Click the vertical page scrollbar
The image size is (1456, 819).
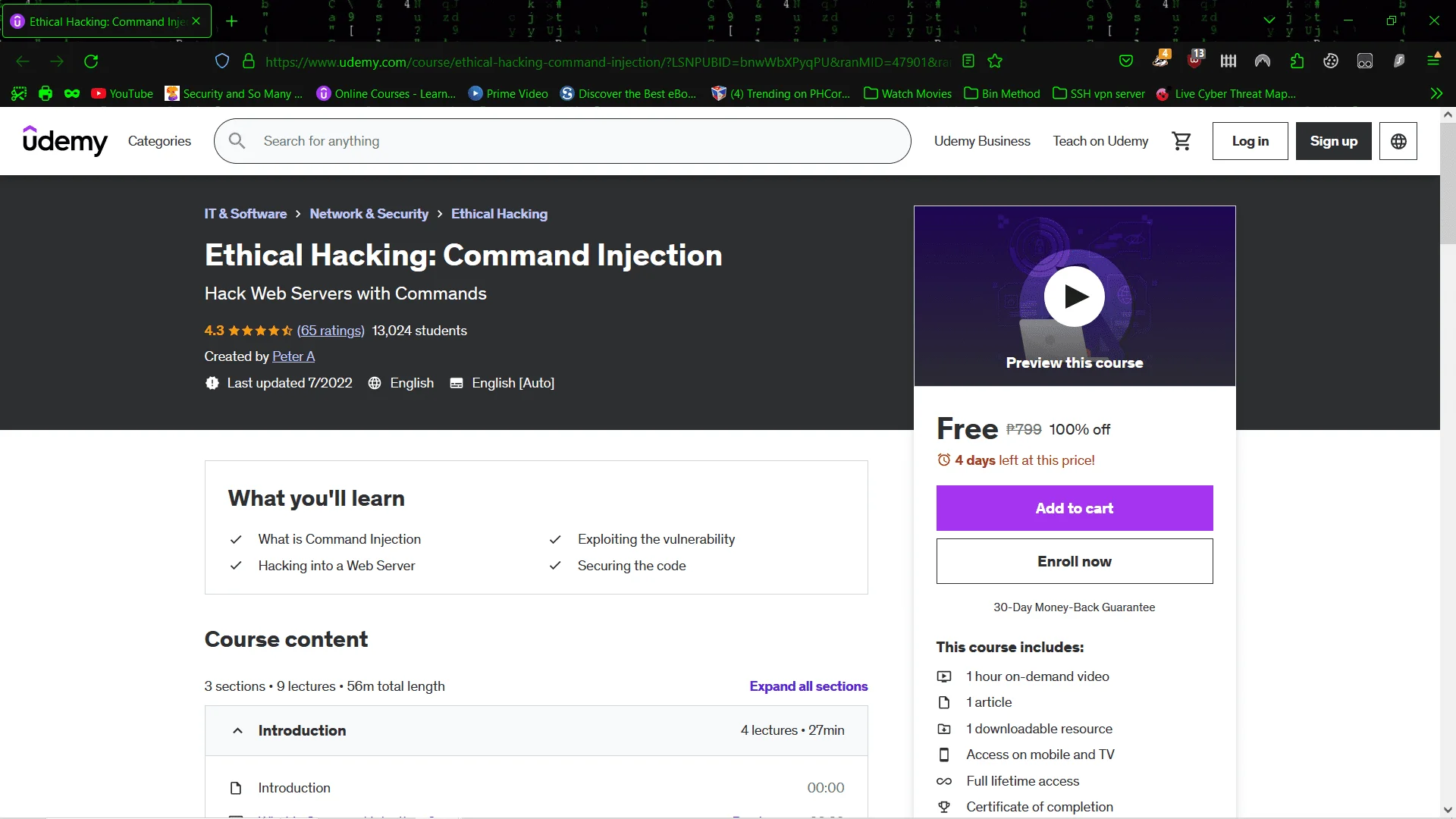click(x=1448, y=182)
